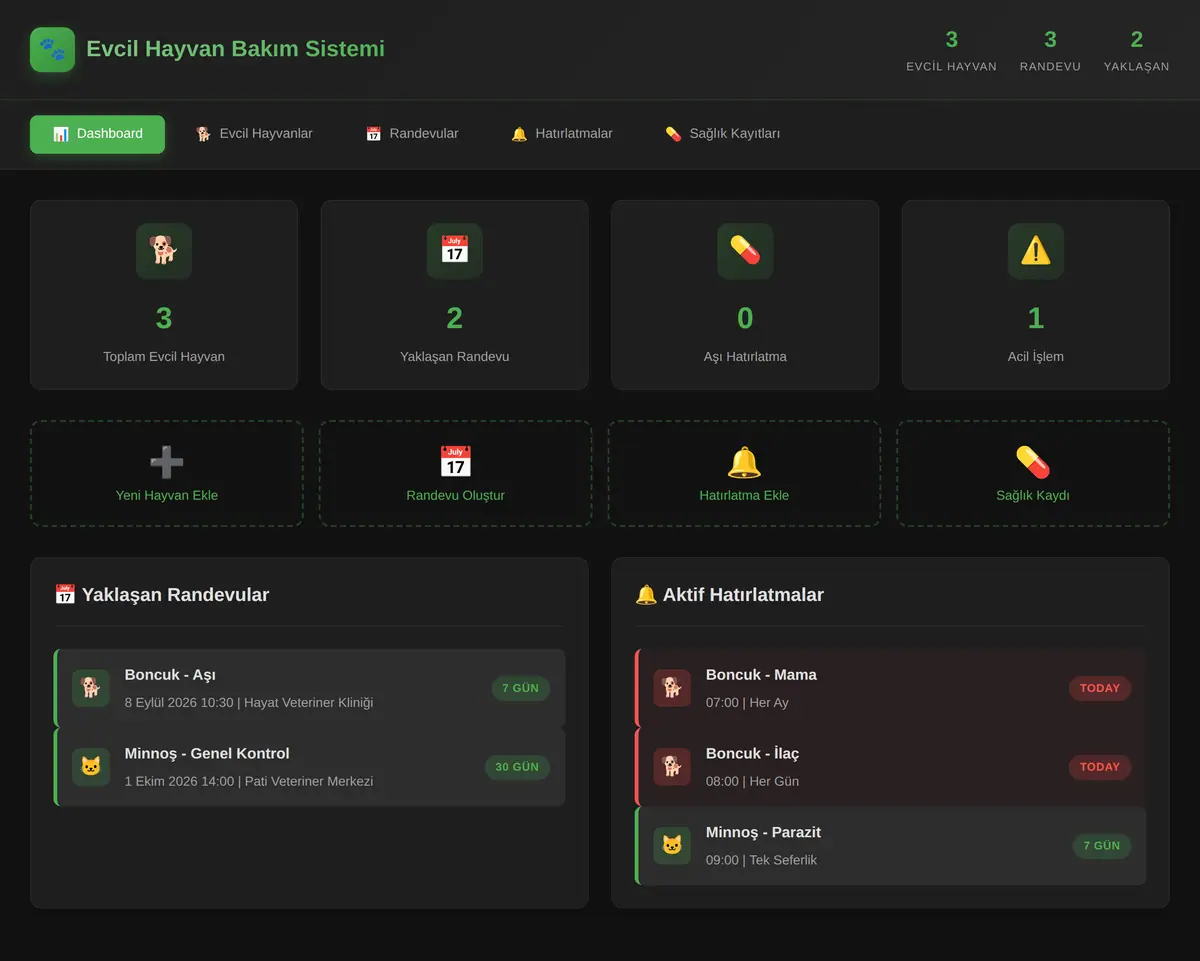Click the dog icon in Toplam Evcil Hayvan card
The height and width of the screenshot is (961, 1200).
tap(164, 251)
